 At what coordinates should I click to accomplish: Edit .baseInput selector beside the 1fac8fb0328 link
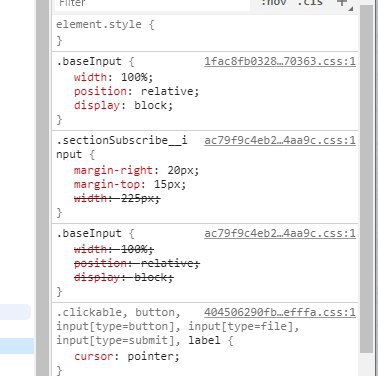(x=89, y=62)
